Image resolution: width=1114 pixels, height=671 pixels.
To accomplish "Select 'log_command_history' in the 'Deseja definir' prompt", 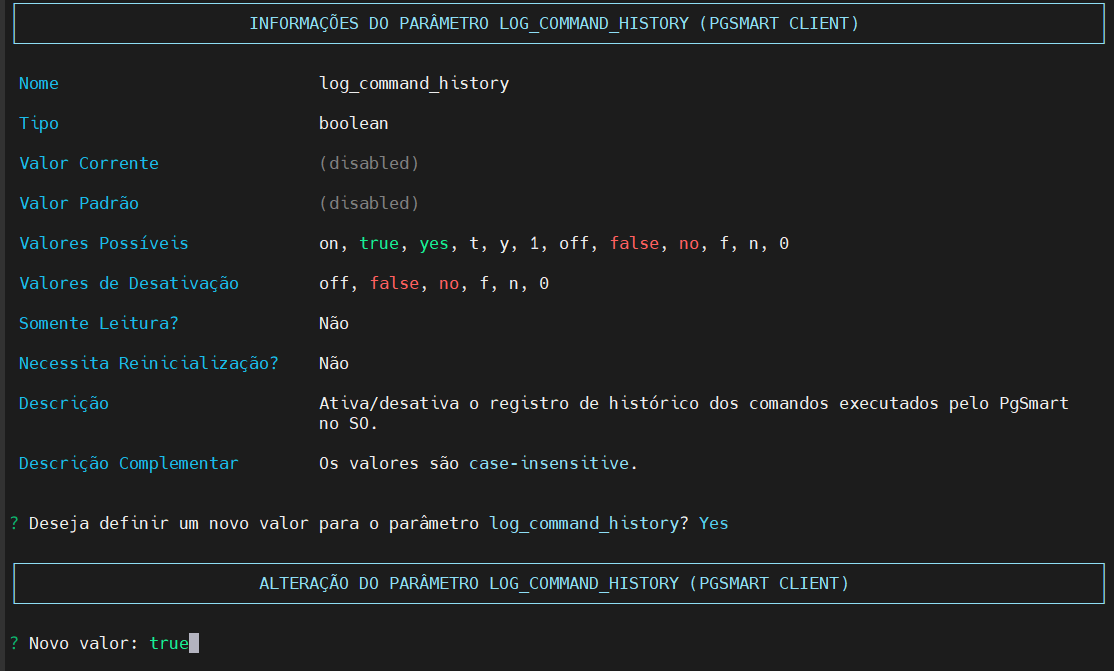I will (584, 524).
